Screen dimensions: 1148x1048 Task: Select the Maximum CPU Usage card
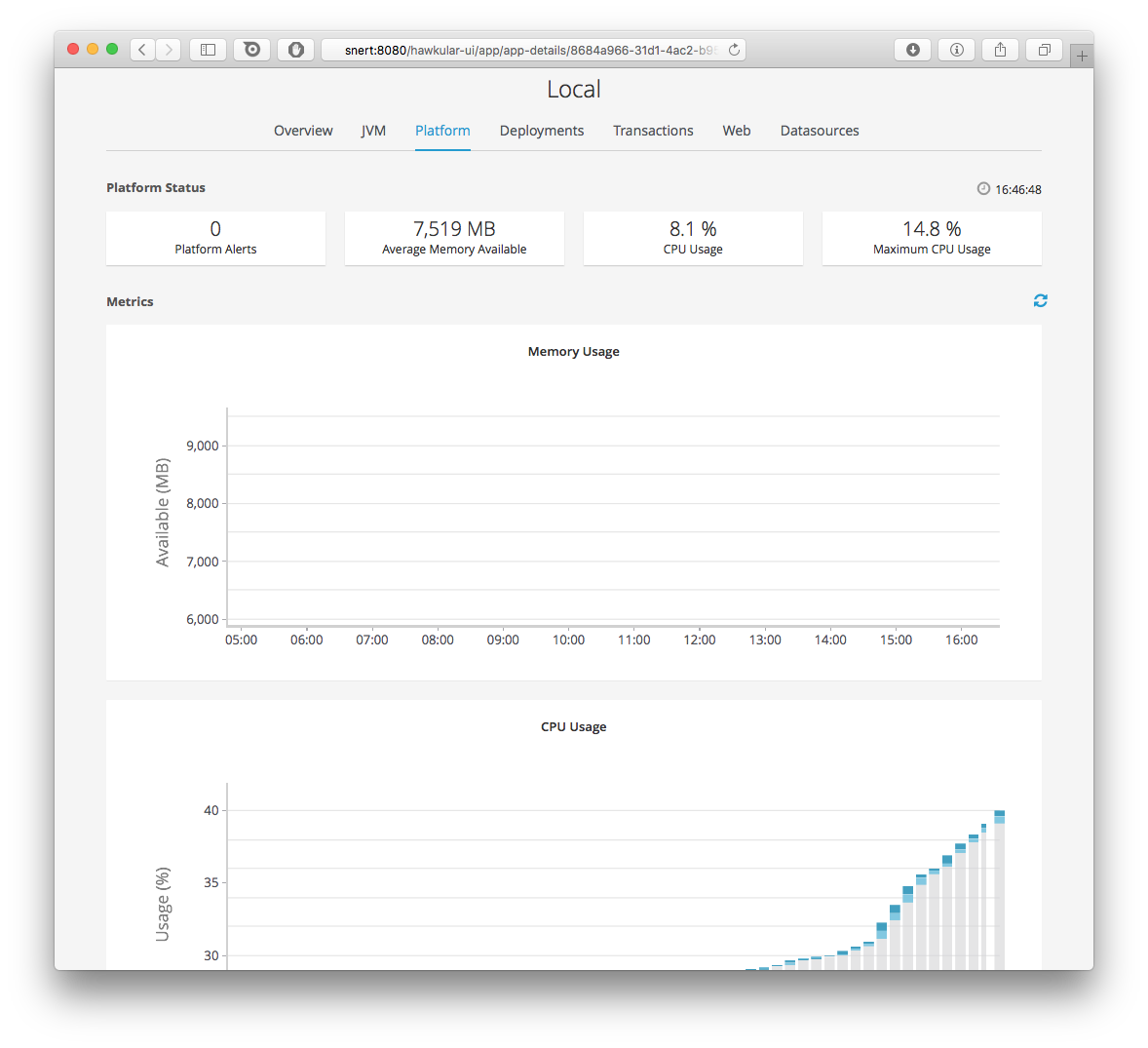pos(932,238)
